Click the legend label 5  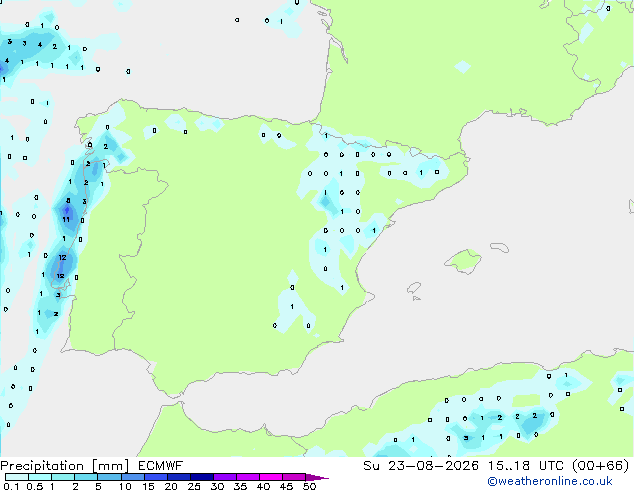pos(98,486)
